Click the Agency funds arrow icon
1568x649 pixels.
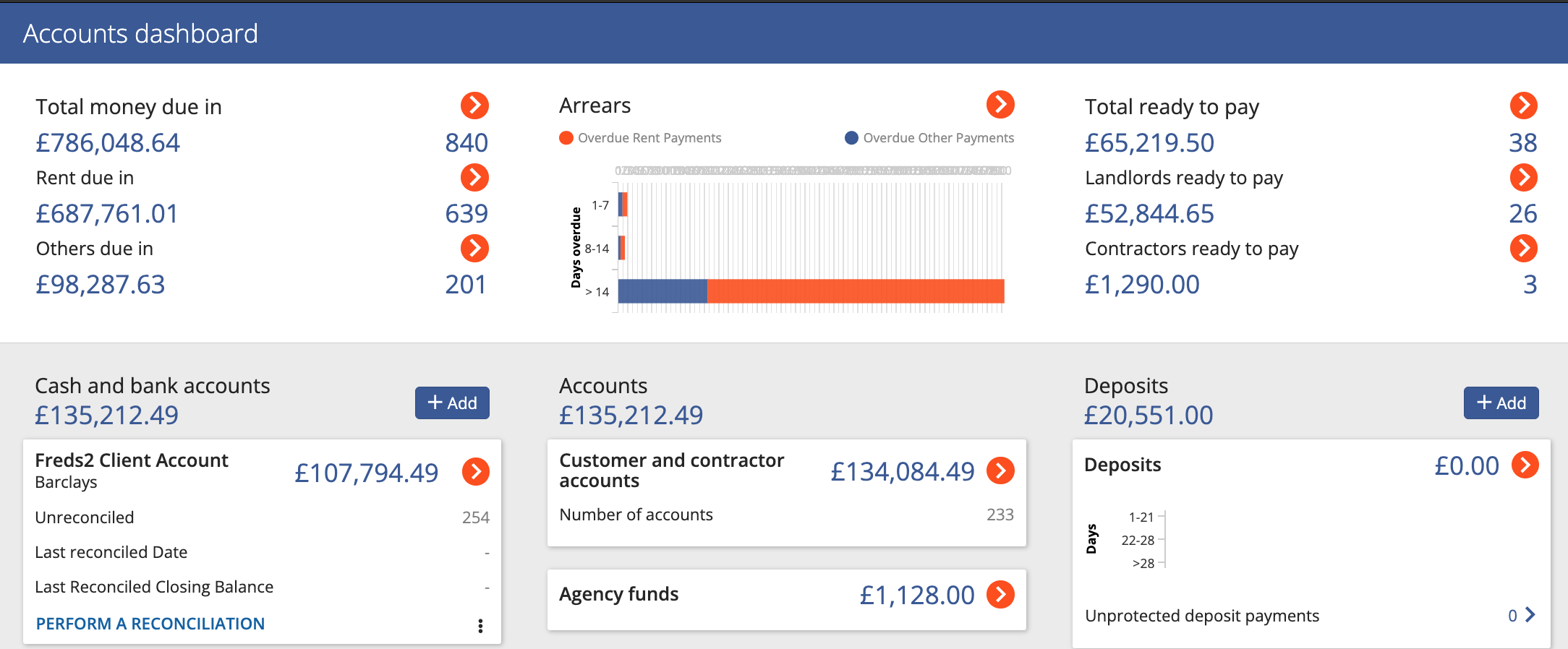[x=1000, y=595]
